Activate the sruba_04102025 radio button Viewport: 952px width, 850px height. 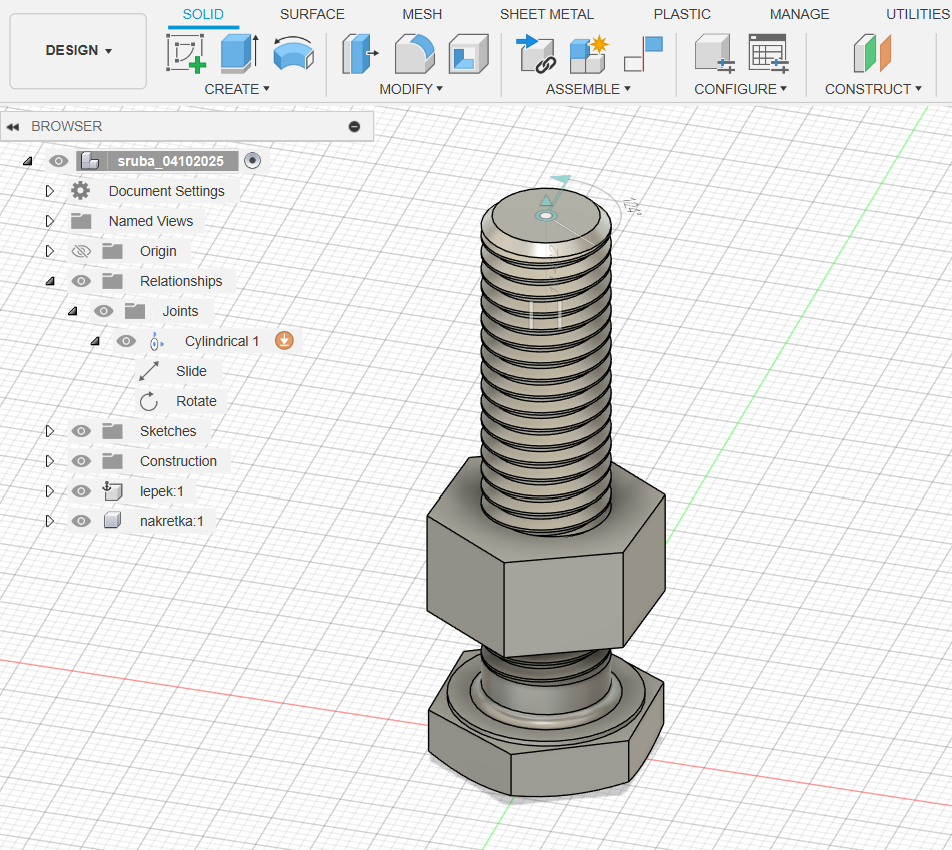tap(252, 161)
